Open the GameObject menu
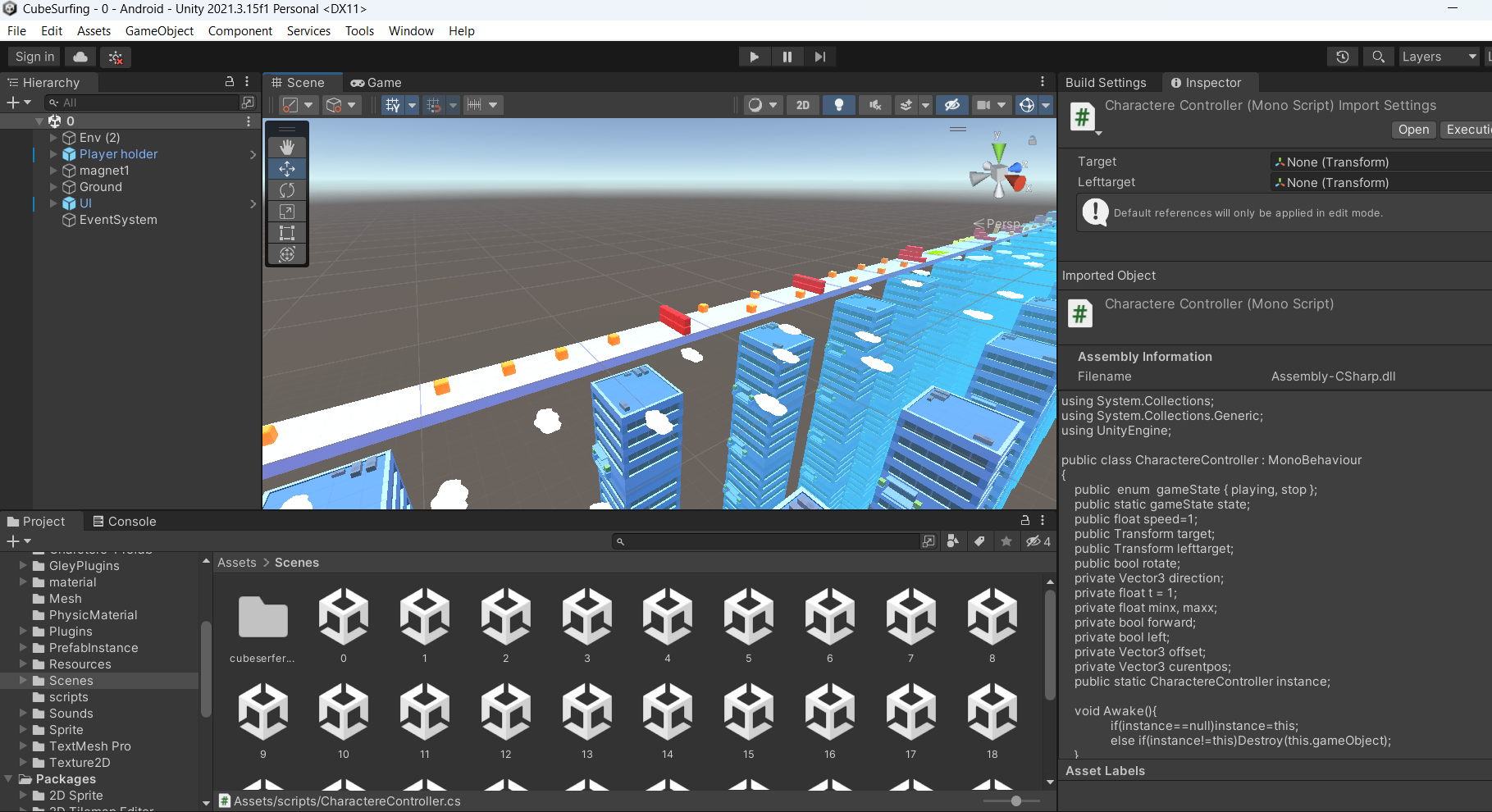Image resolution: width=1492 pixels, height=812 pixels. [159, 31]
